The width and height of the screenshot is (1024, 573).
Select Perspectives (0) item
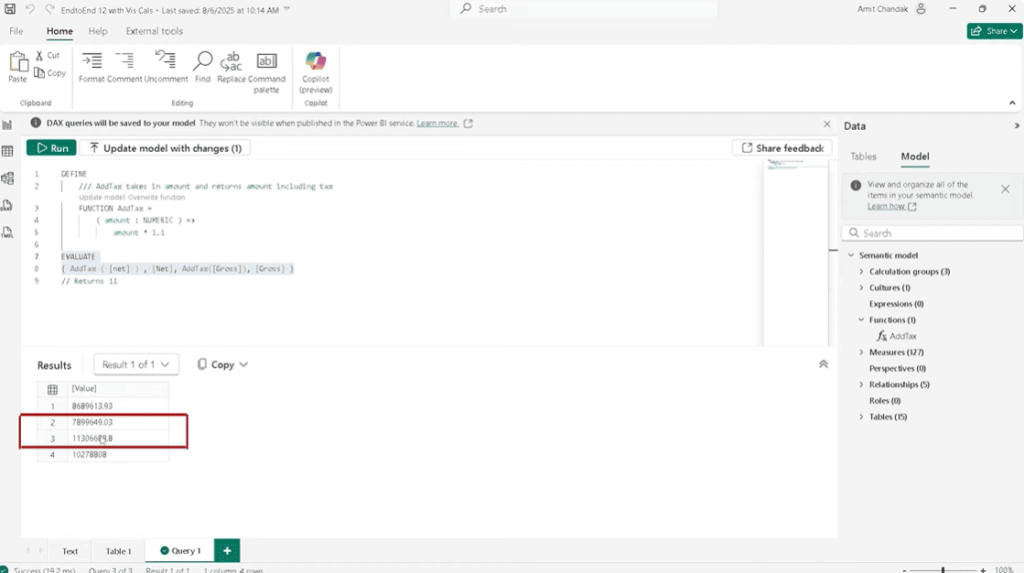(x=897, y=368)
